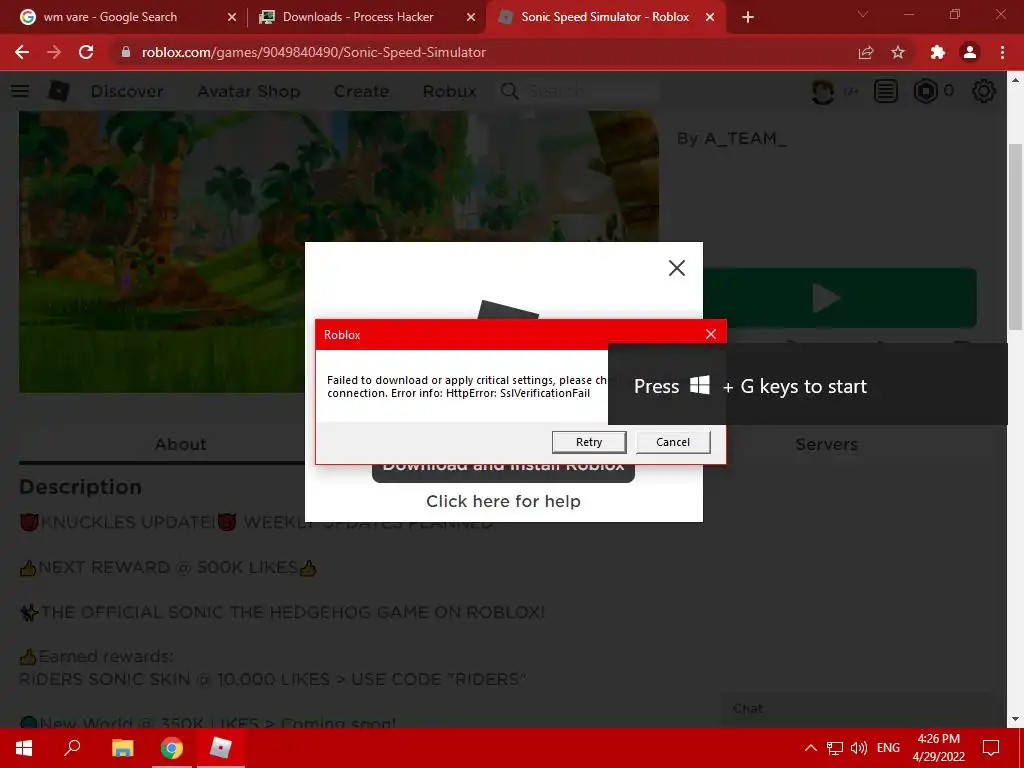1024x768 pixels.
Task: Click the page vertical scrollbar
Action: coord(1016,235)
